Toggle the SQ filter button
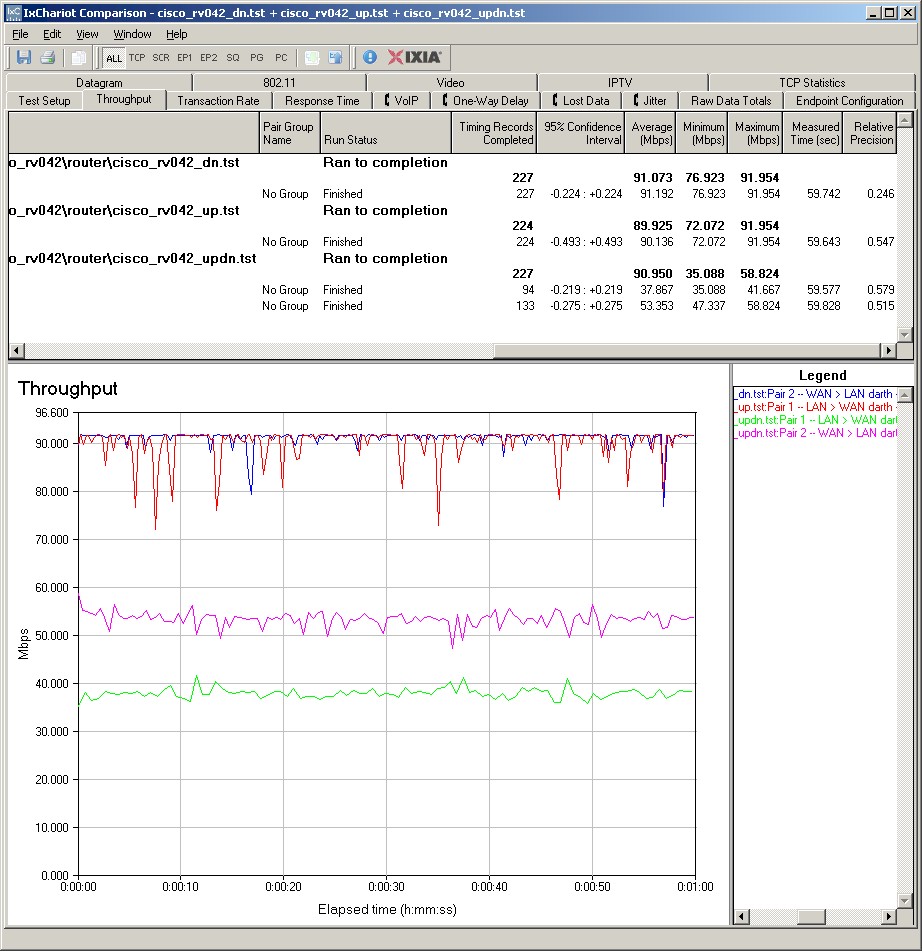 coord(233,58)
